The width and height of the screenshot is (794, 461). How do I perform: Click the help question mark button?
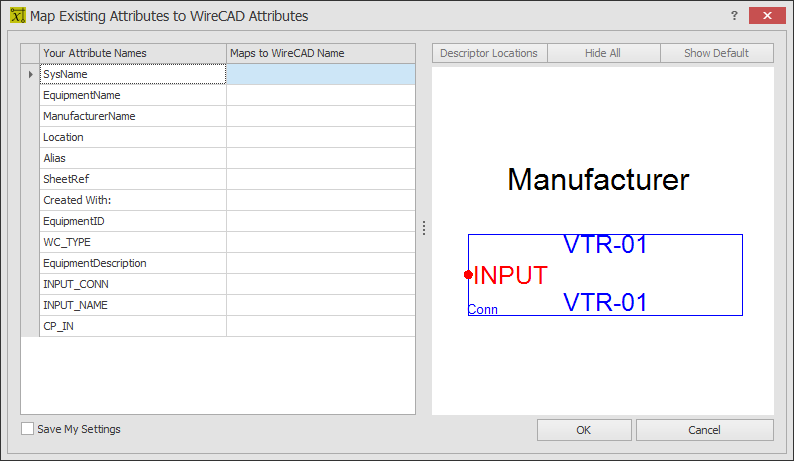coord(734,16)
